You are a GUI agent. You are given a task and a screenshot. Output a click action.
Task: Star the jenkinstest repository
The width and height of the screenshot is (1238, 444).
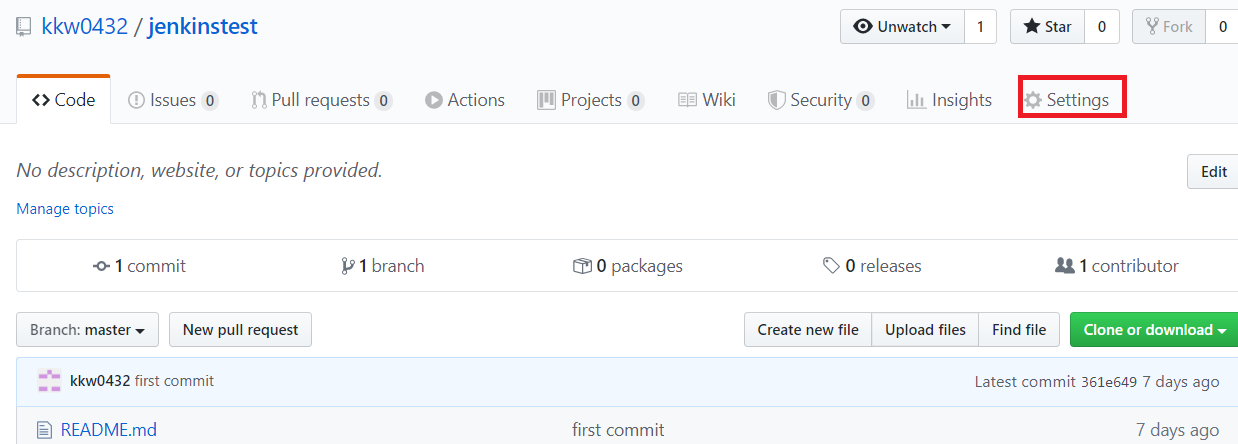pyautogui.click(x=1047, y=27)
